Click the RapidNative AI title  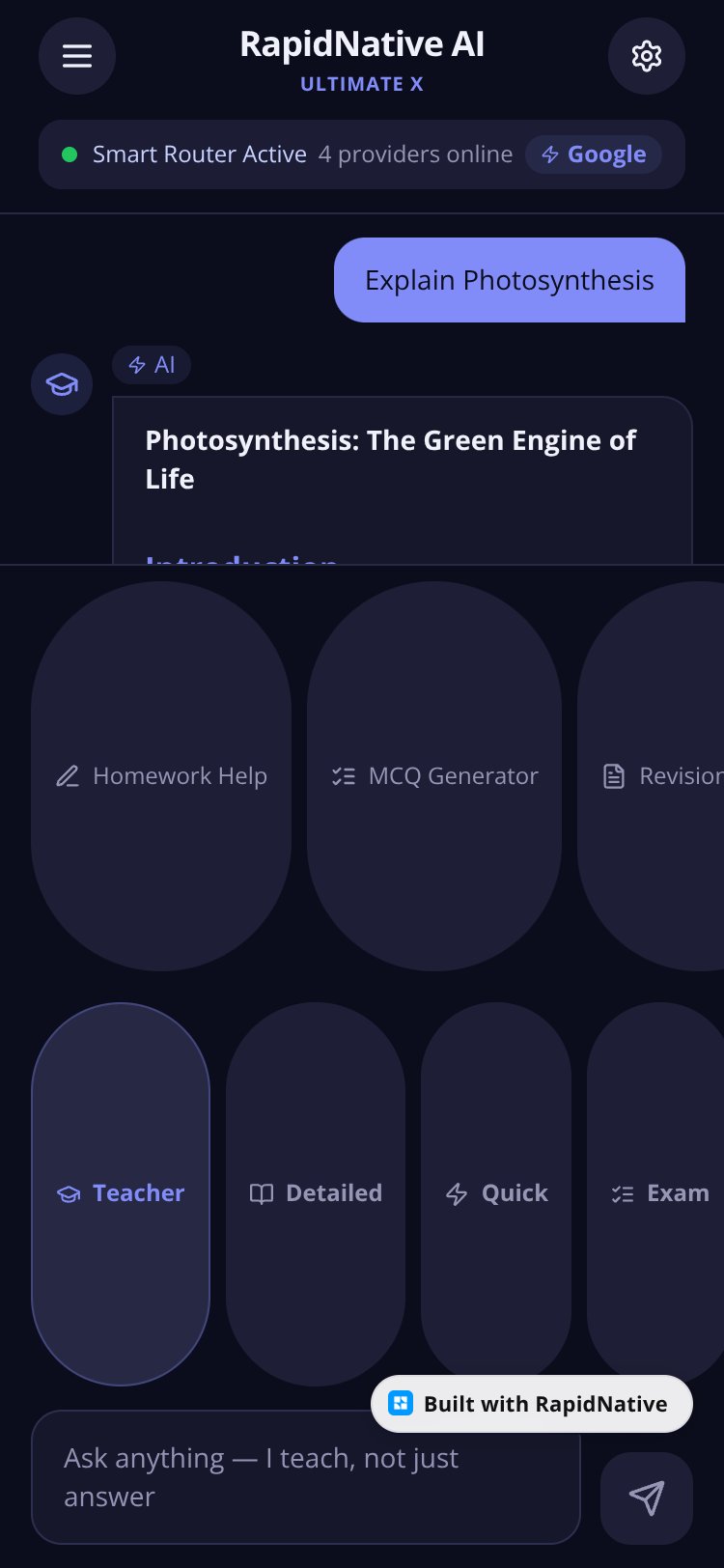click(x=362, y=44)
